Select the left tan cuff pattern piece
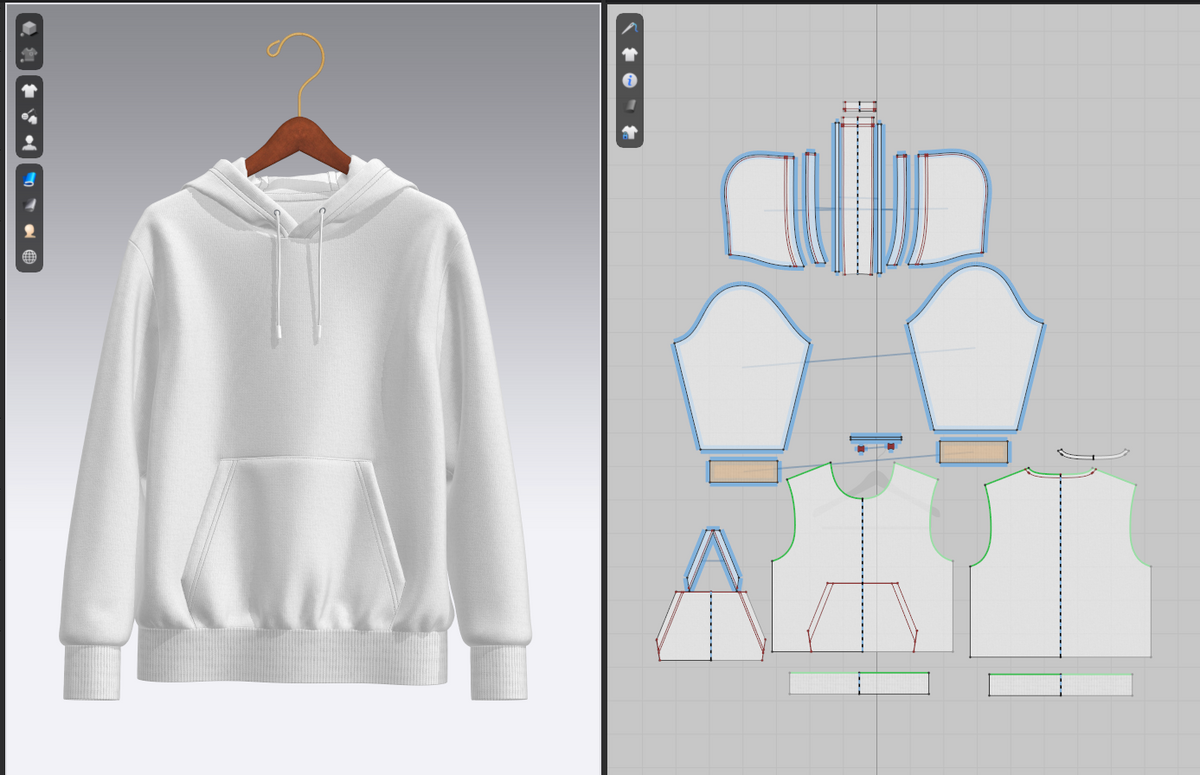This screenshot has width=1200, height=775. pyautogui.click(x=743, y=471)
